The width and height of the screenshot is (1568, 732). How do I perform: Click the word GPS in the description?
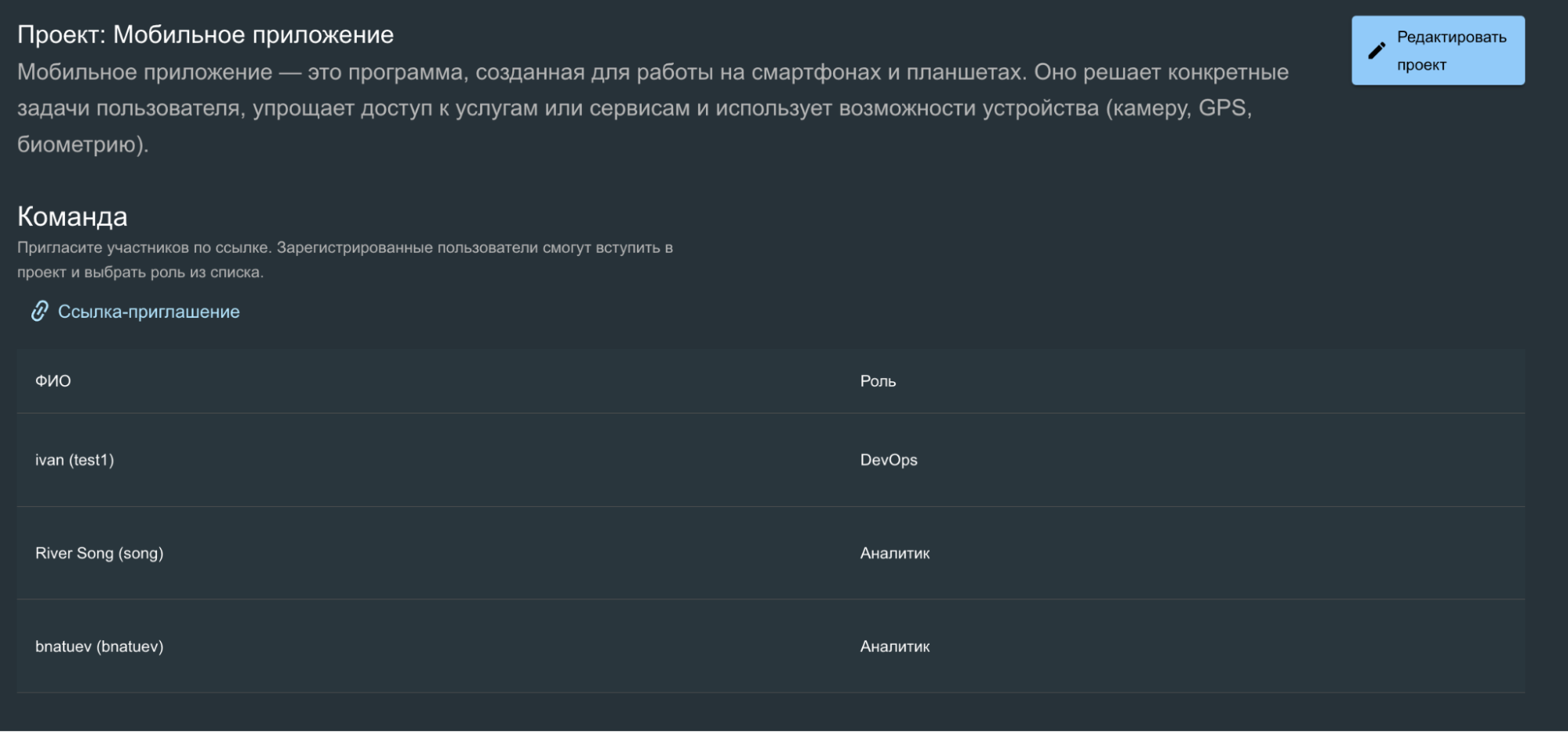point(1221,107)
